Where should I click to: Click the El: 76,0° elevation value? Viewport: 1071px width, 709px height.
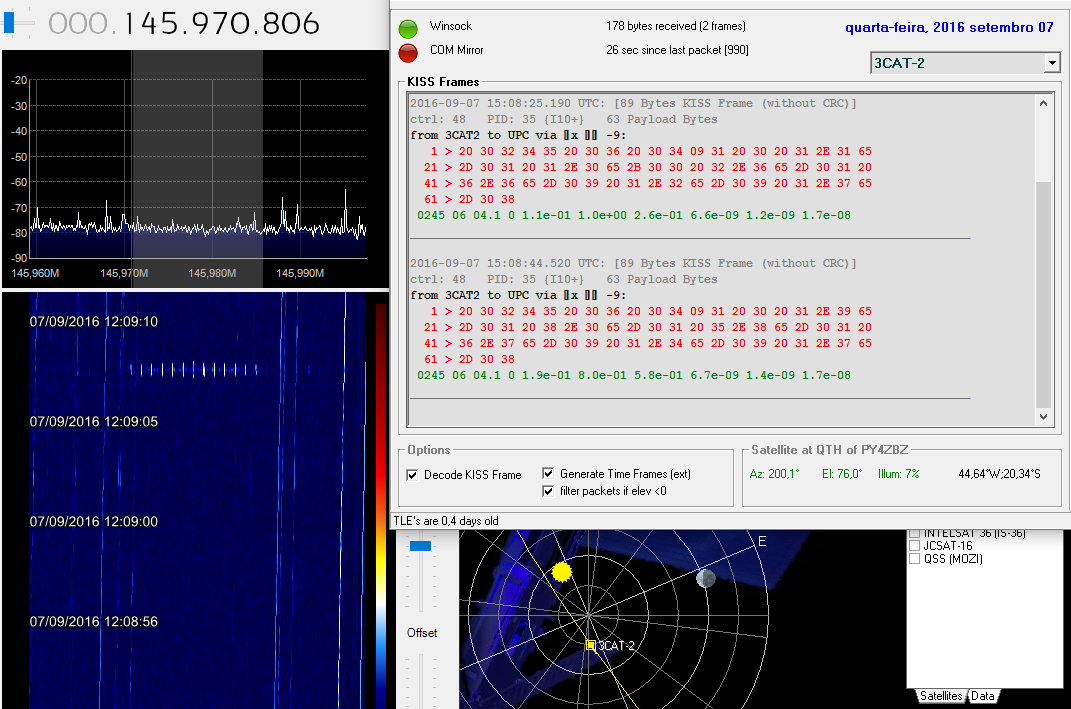coord(842,473)
